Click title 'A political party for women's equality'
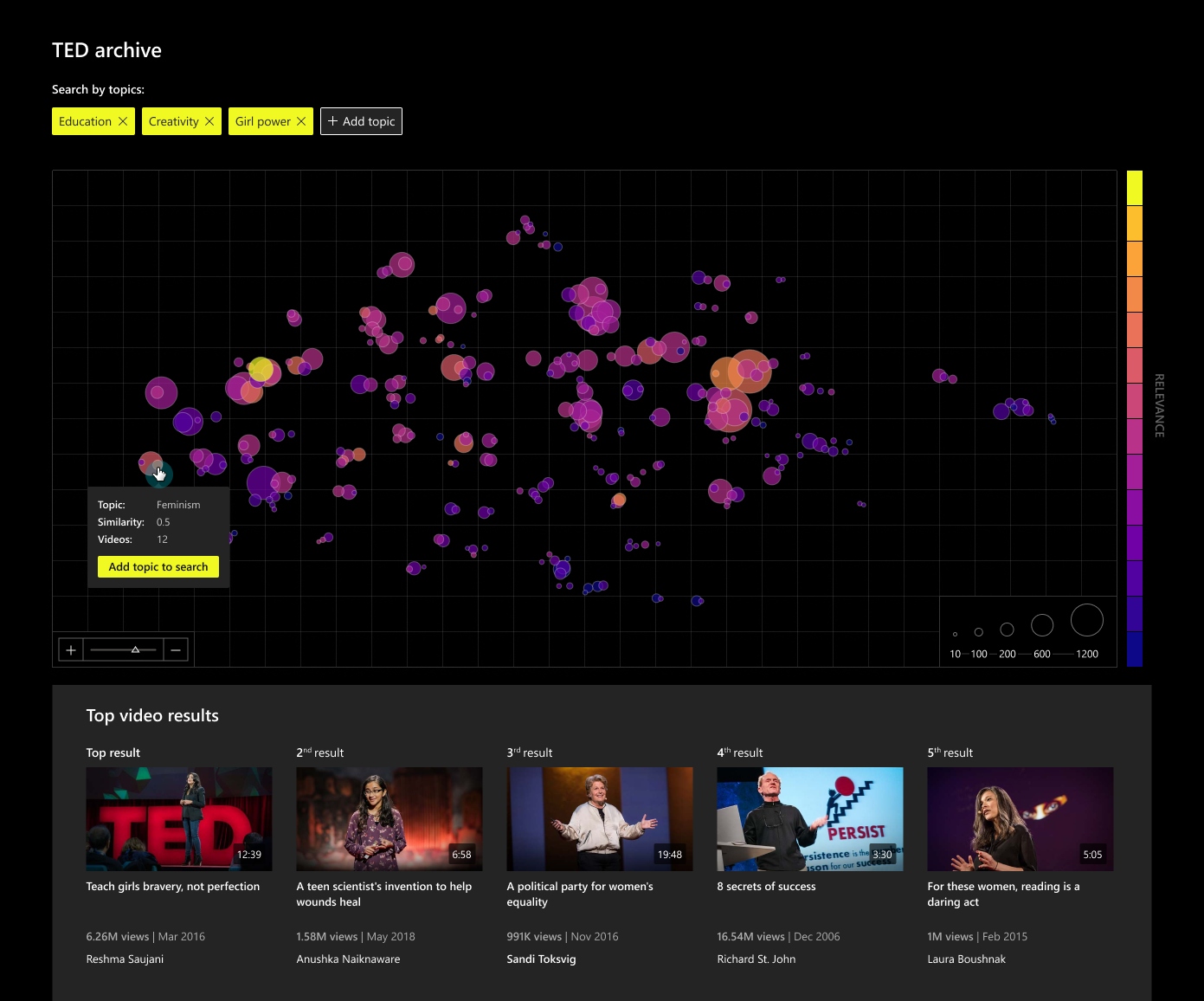 click(x=580, y=894)
